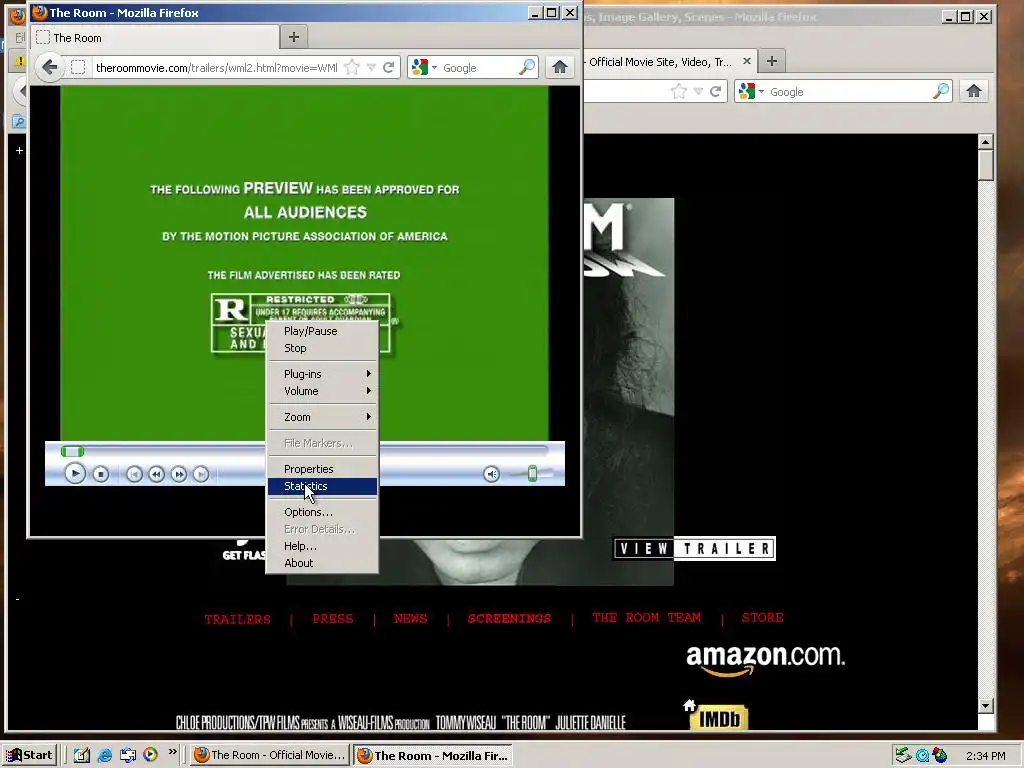Open the Windows Start menu
1024x768 pixels.
(x=30, y=755)
